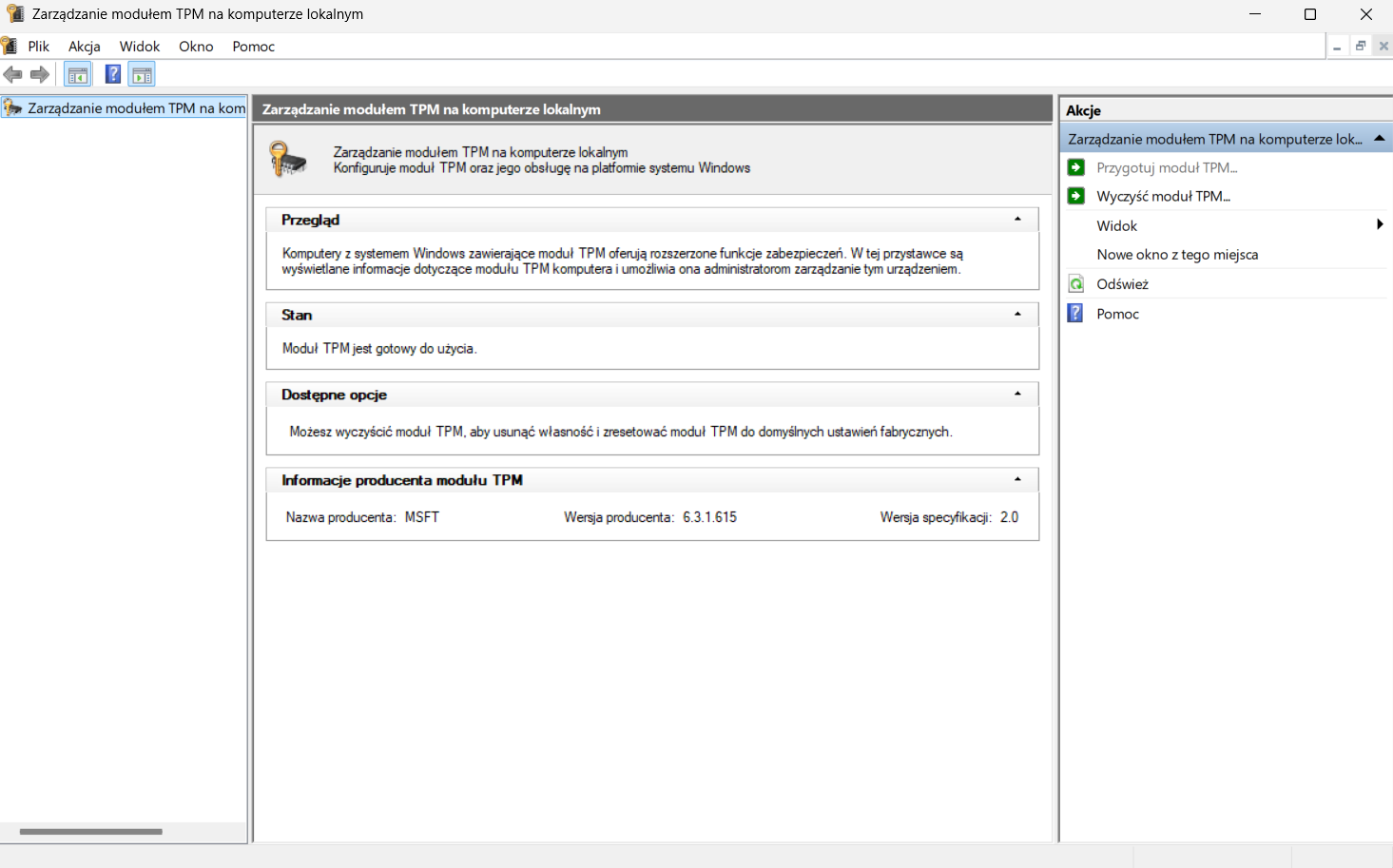Open the Pomoc menu
This screenshot has height=868, width=1393.
(x=254, y=46)
